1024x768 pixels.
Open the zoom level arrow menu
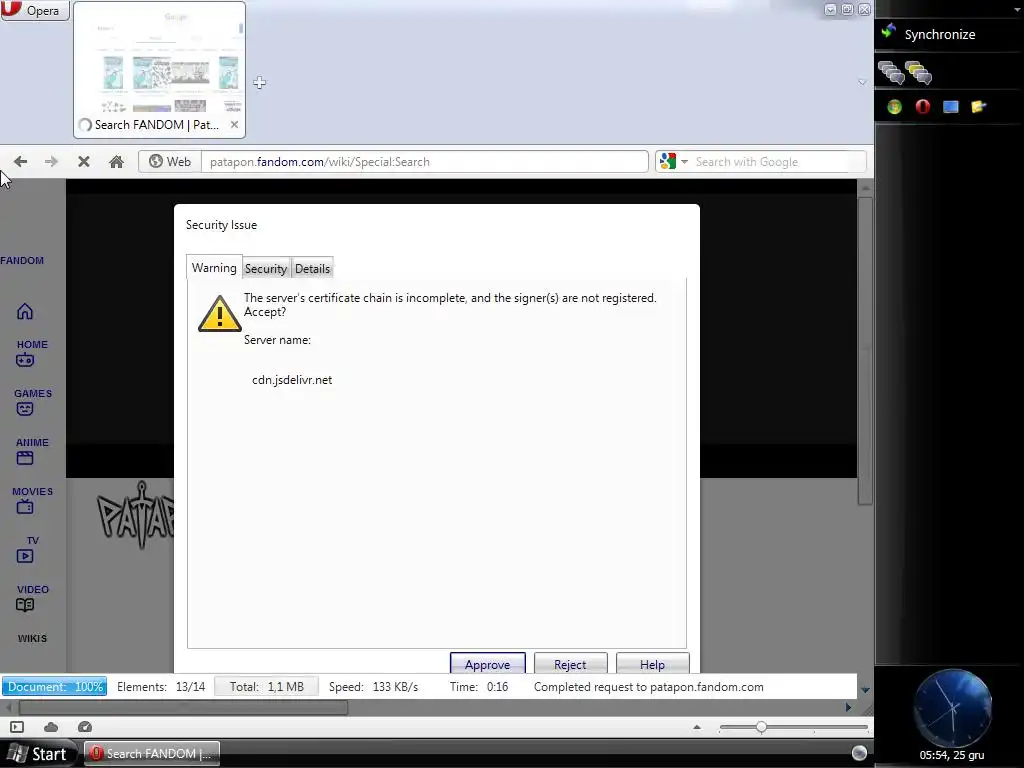(x=697, y=727)
